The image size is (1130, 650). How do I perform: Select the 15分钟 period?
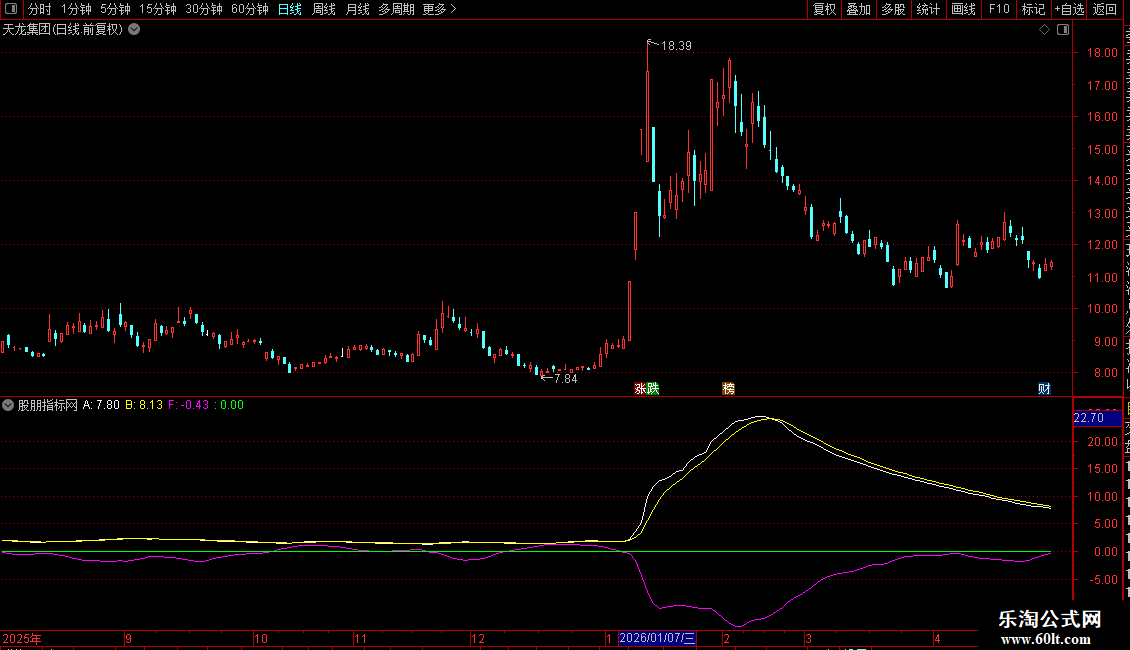pyautogui.click(x=158, y=9)
